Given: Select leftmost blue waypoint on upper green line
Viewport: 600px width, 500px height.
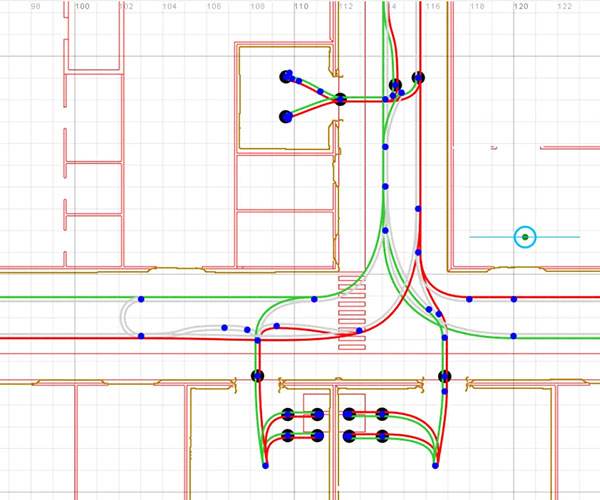Looking at the screenshot, I should pyautogui.click(x=141, y=299).
